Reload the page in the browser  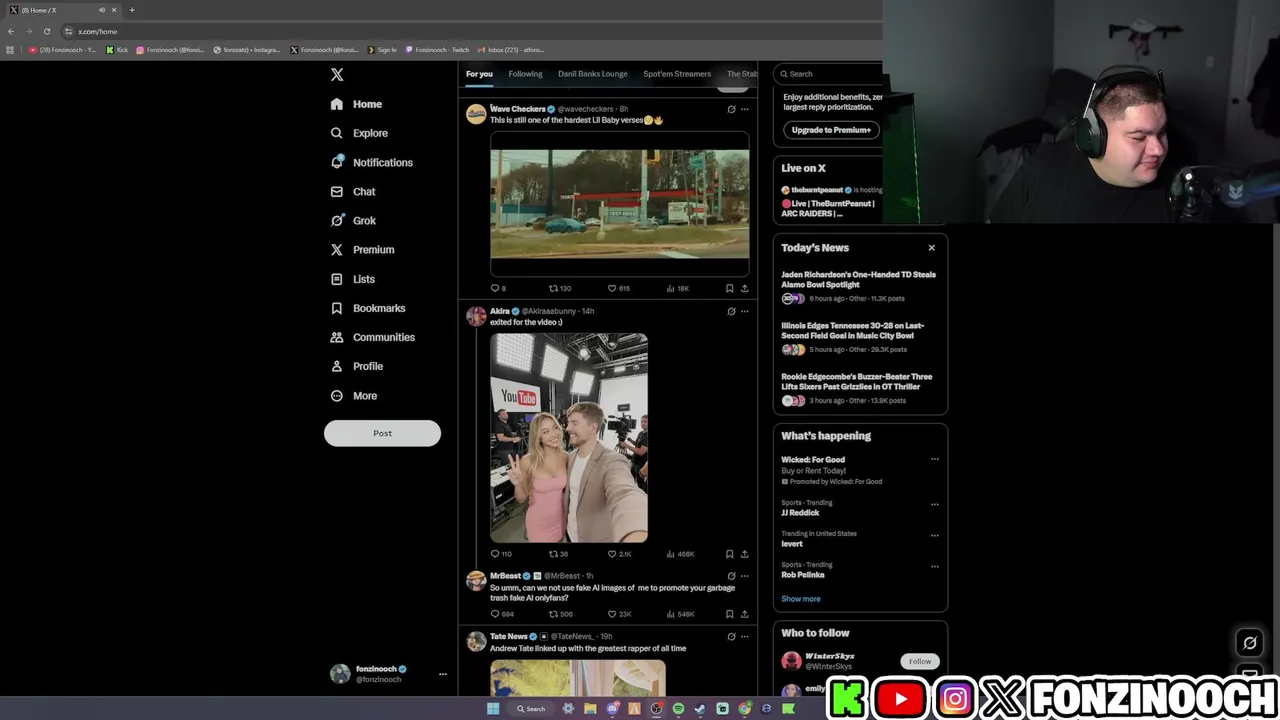tap(46, 31)
